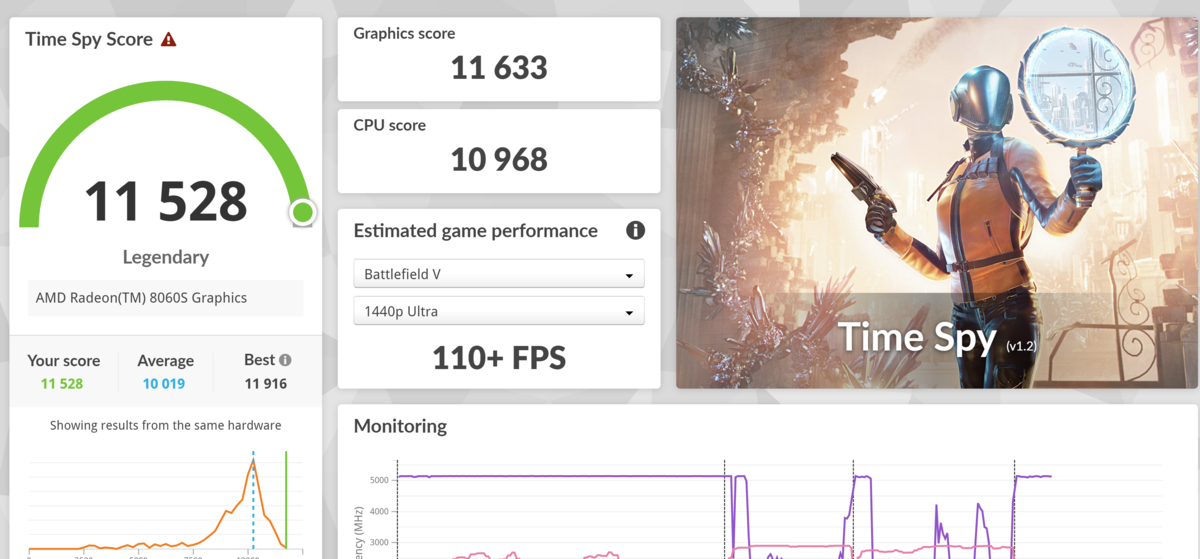Click the Best score 11 916
The image size is (1200, 559).
click(x=266, y=384)
